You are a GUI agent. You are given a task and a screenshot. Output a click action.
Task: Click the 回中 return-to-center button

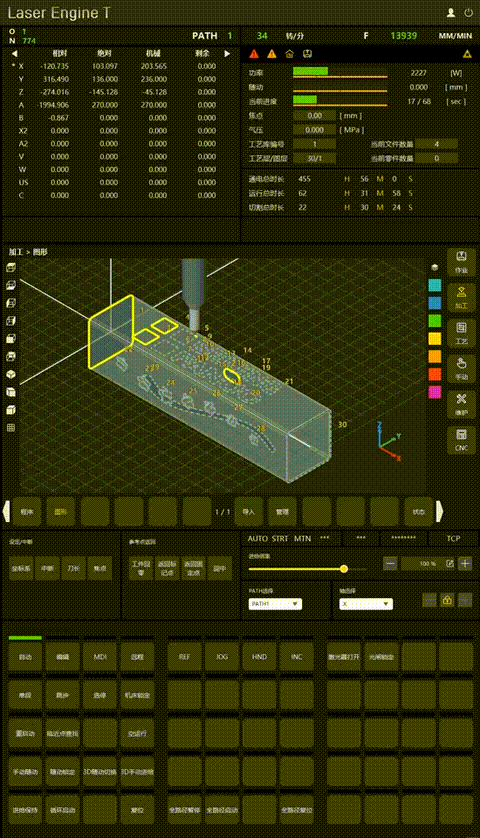(220, 569)
